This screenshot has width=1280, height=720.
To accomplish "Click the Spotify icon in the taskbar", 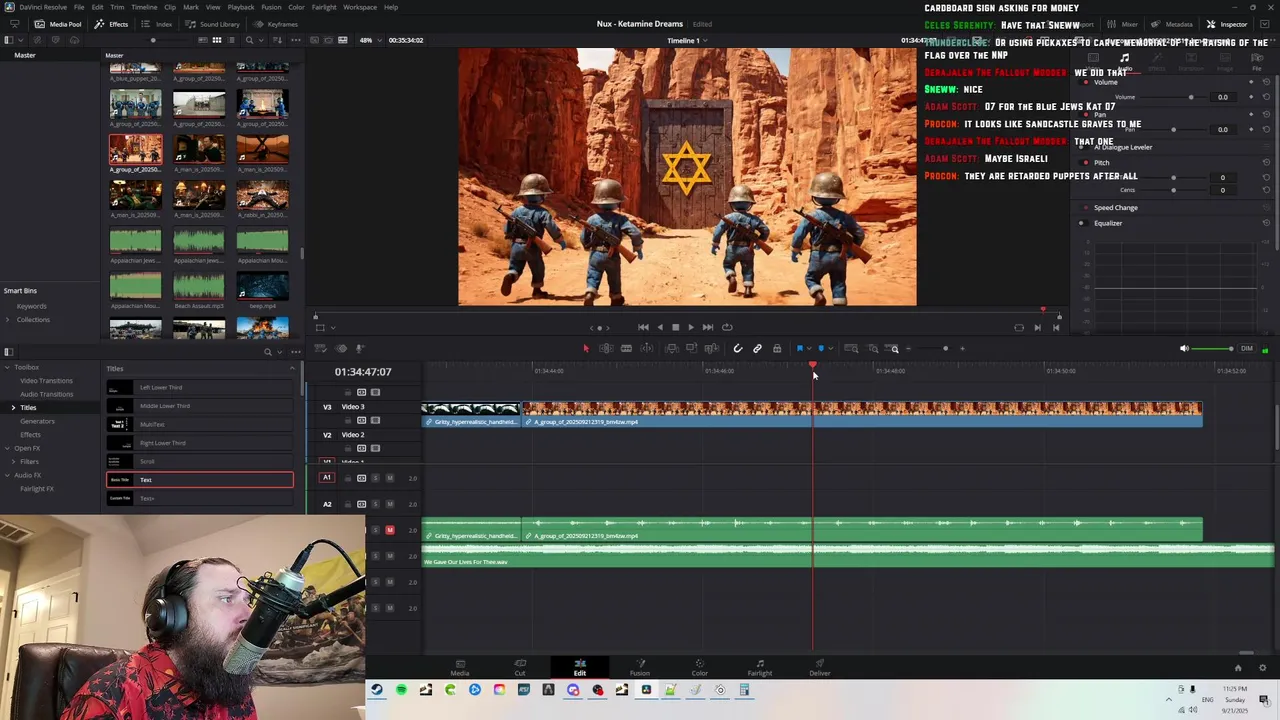I will (x=401, y=690).
